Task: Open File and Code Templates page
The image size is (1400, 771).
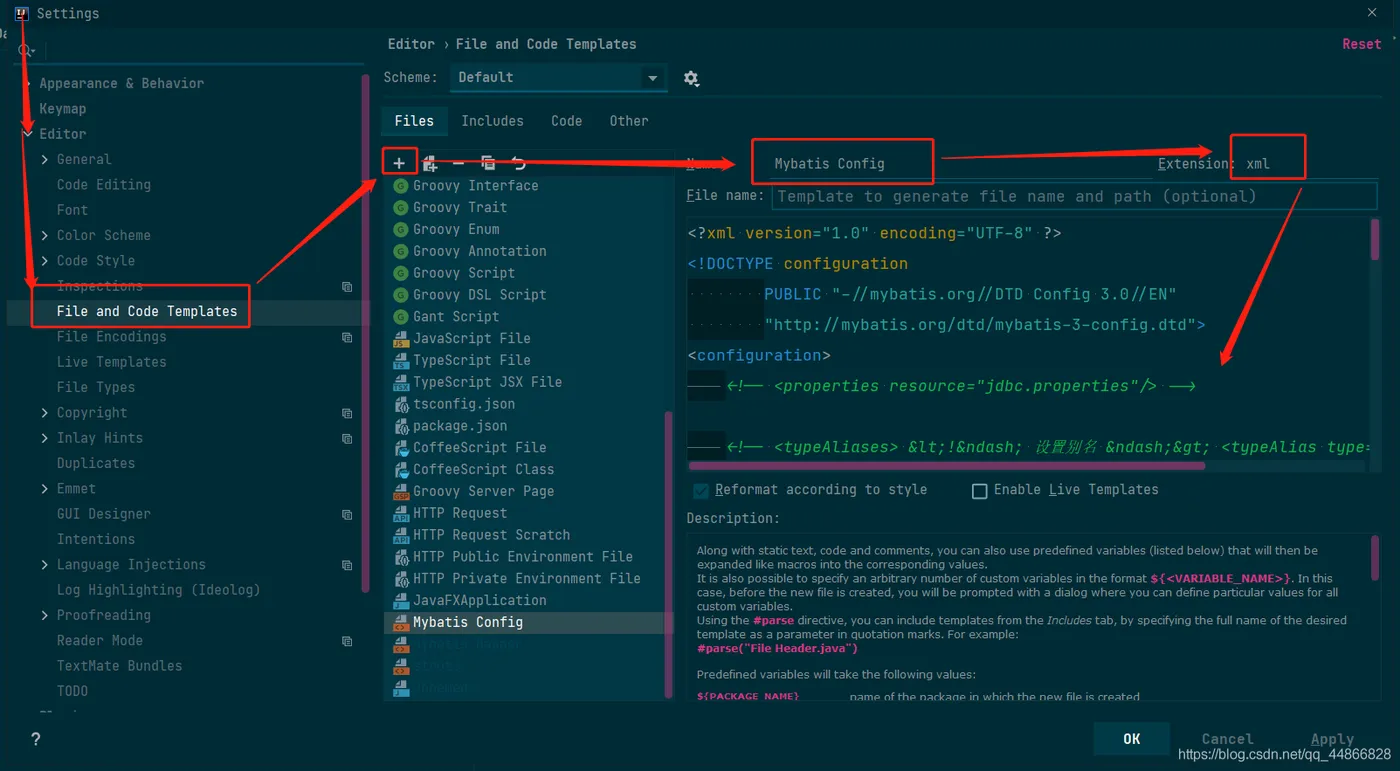Action: [x=147, y=311]
